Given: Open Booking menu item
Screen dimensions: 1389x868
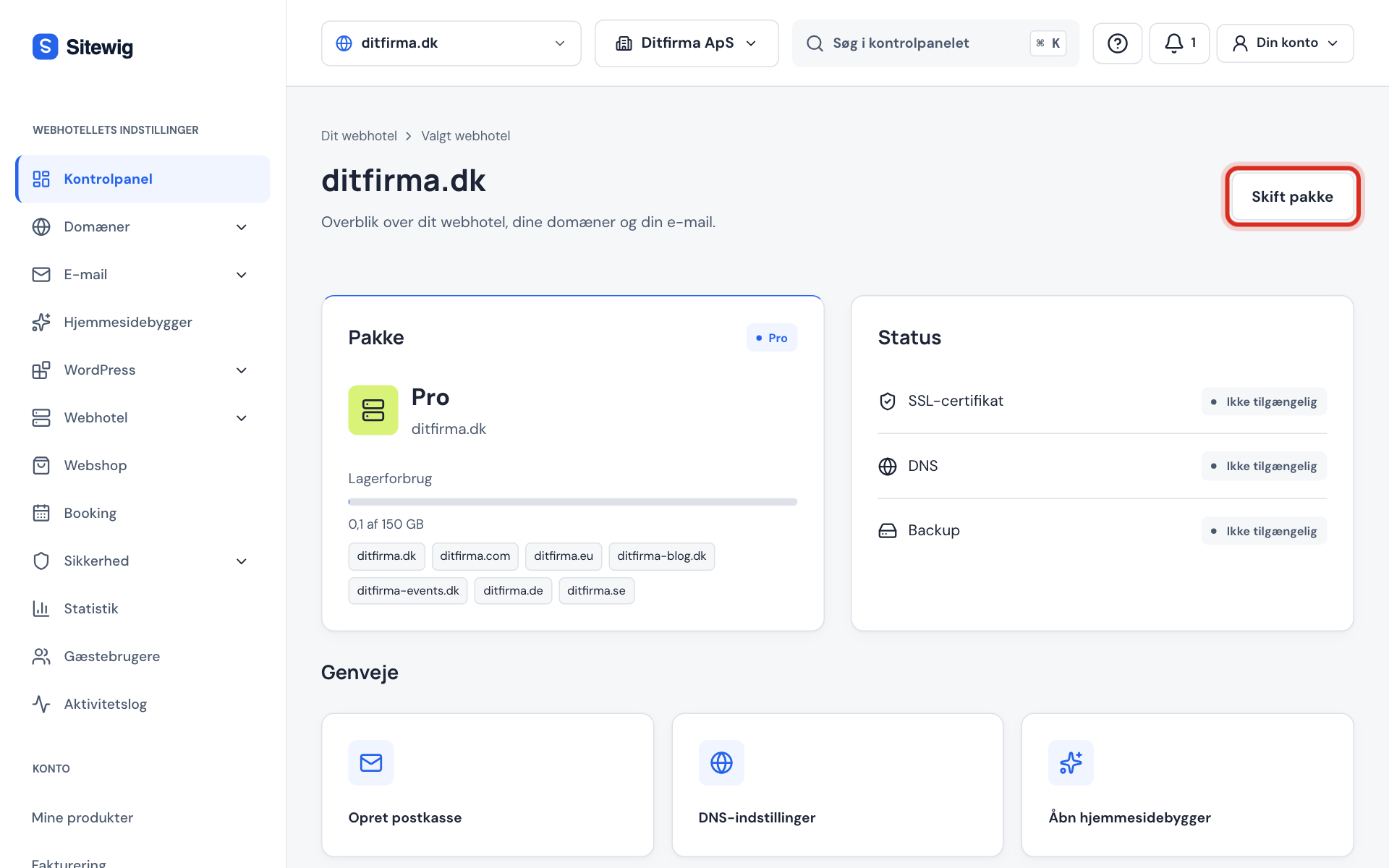Looking at the screenshot, I should (143, 514).
